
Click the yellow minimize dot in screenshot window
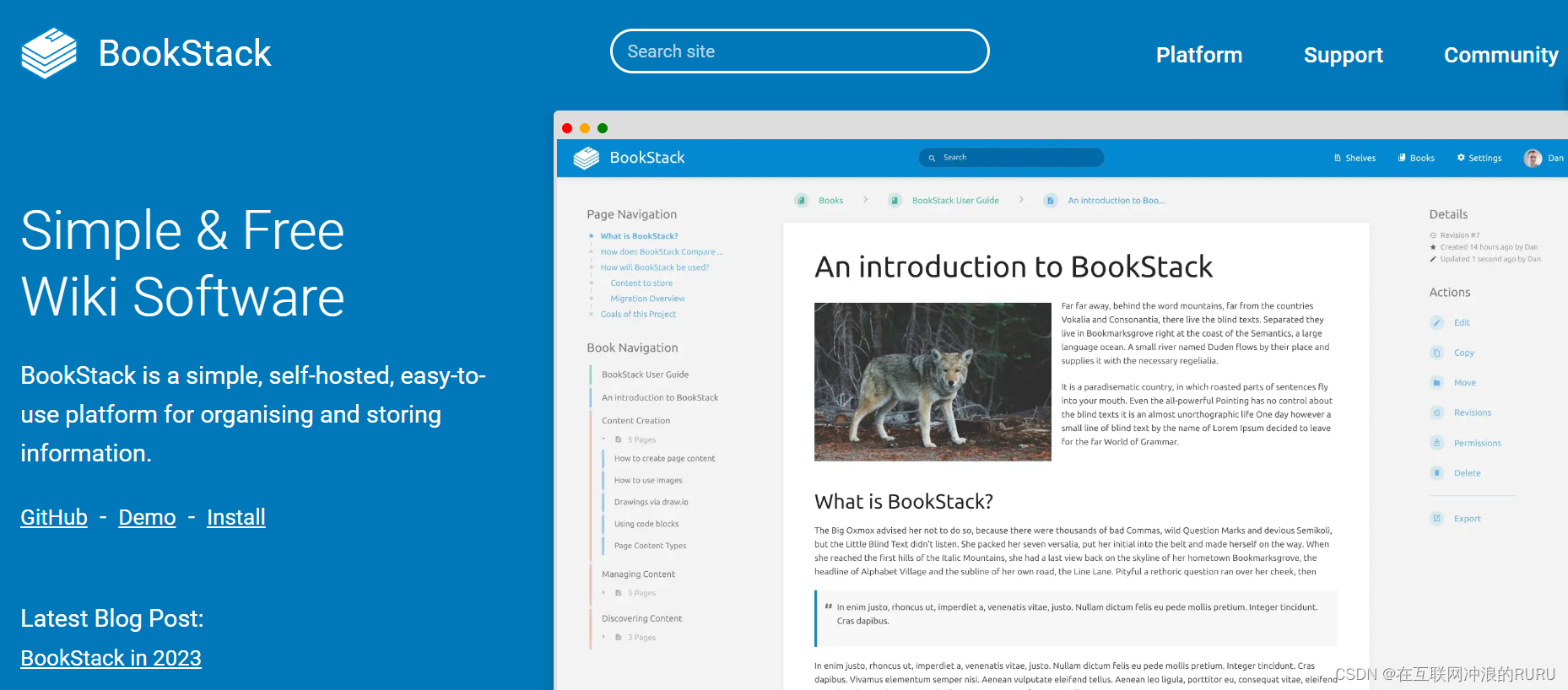click(585, 128)
